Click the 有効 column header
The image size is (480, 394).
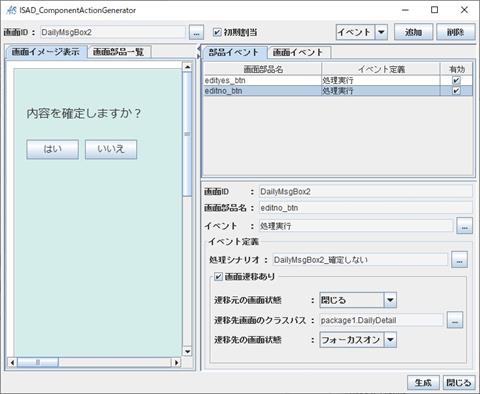pos(457,69)
